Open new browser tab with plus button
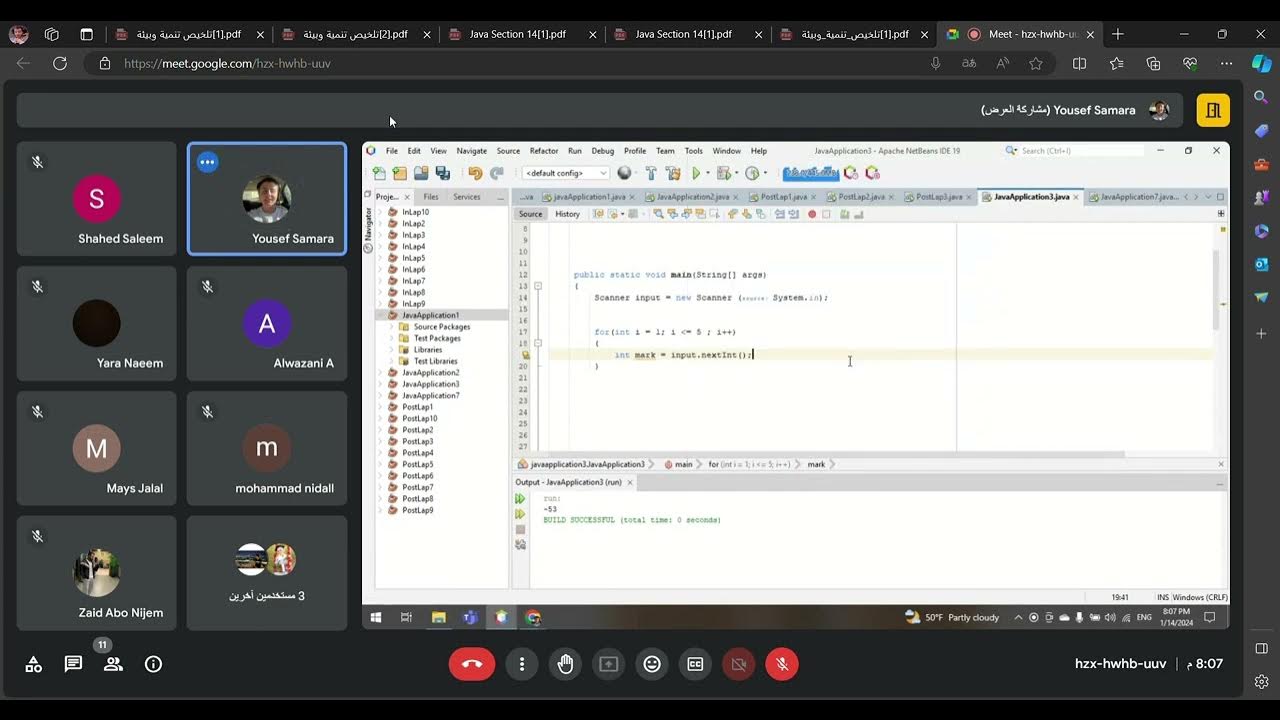 1118,34
